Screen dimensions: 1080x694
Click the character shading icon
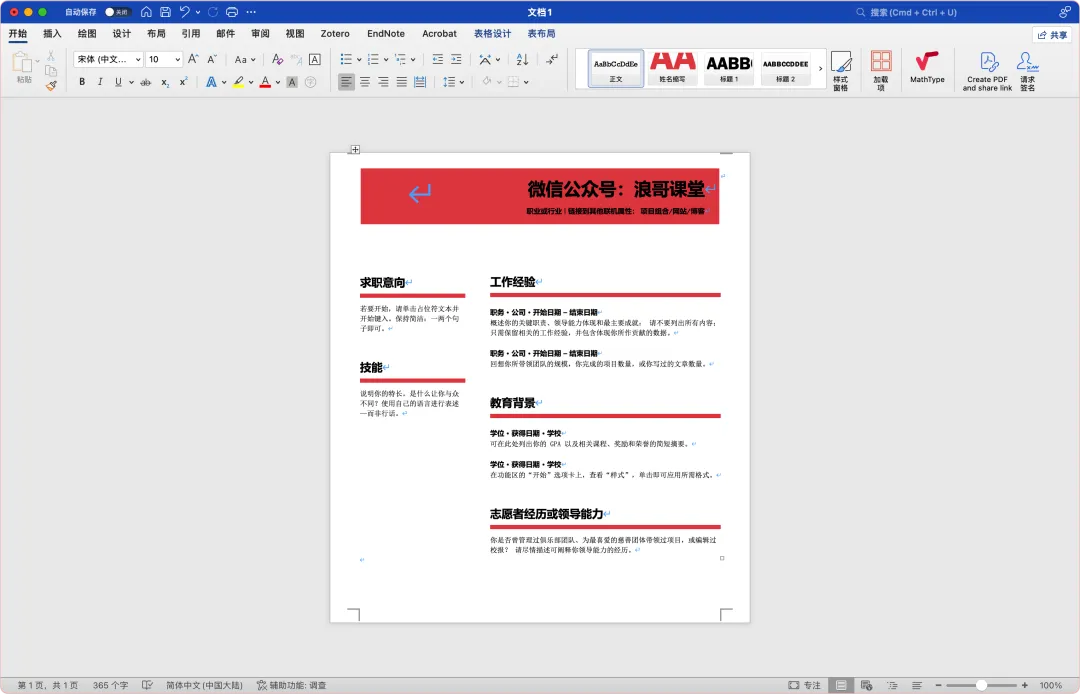click(x=292, y=82)
